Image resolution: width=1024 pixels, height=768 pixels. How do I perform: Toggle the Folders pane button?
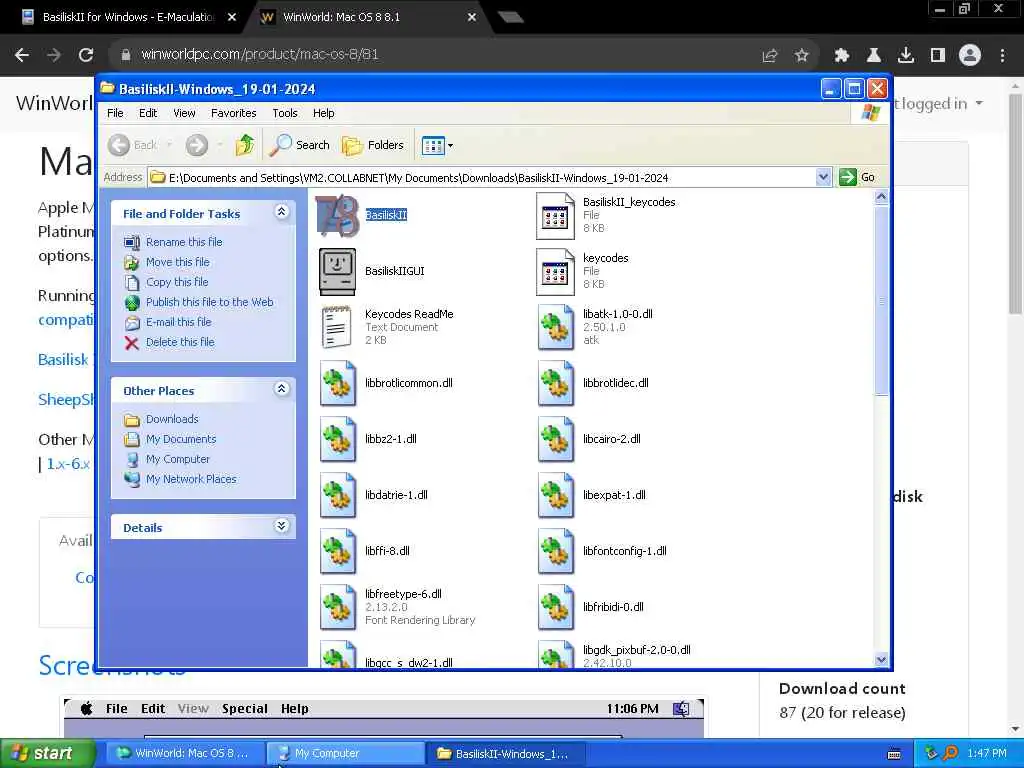tap(373, 145)
